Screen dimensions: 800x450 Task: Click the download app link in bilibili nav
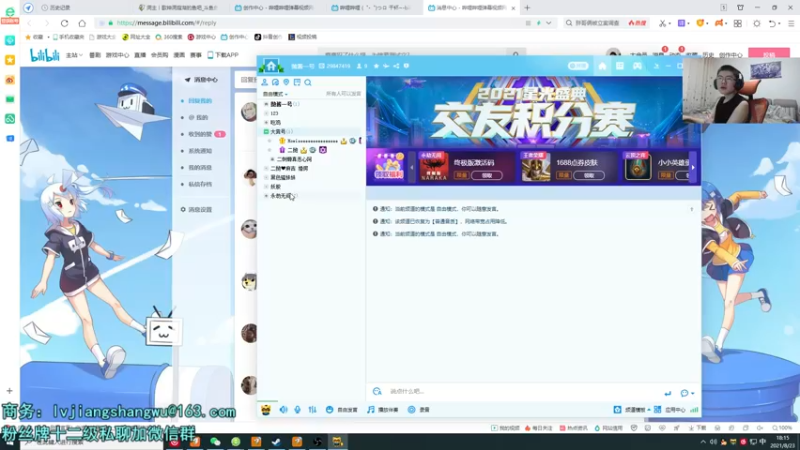[223, 55]
